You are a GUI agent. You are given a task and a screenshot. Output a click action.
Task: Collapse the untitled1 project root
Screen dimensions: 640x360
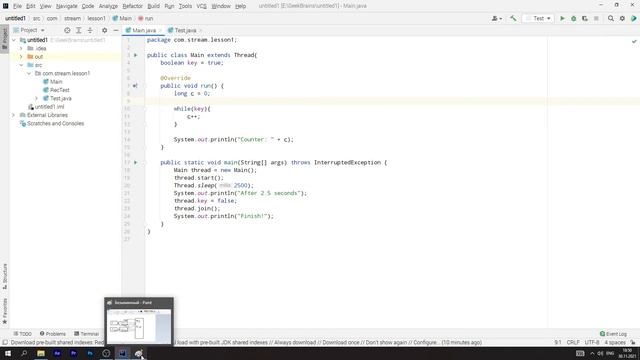[x=14, y=40]
